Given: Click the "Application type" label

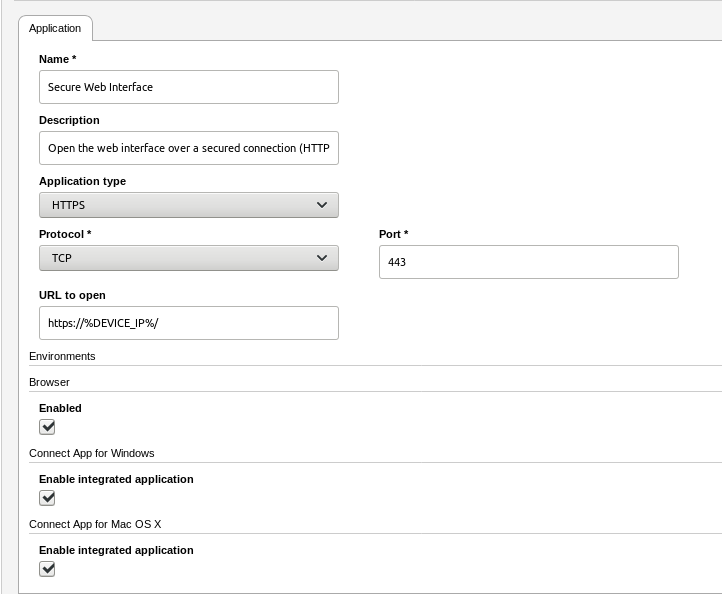Looking at the screenshot, I should coord(82,181).
